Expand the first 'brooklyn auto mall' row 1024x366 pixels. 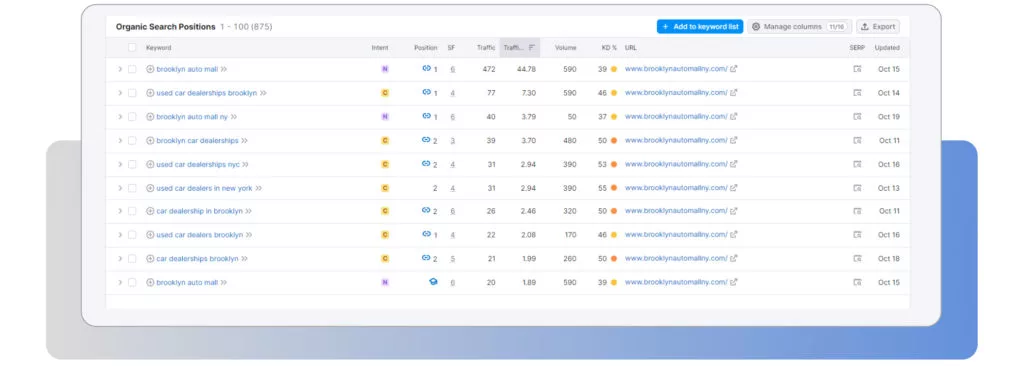(x=120, y=69)
